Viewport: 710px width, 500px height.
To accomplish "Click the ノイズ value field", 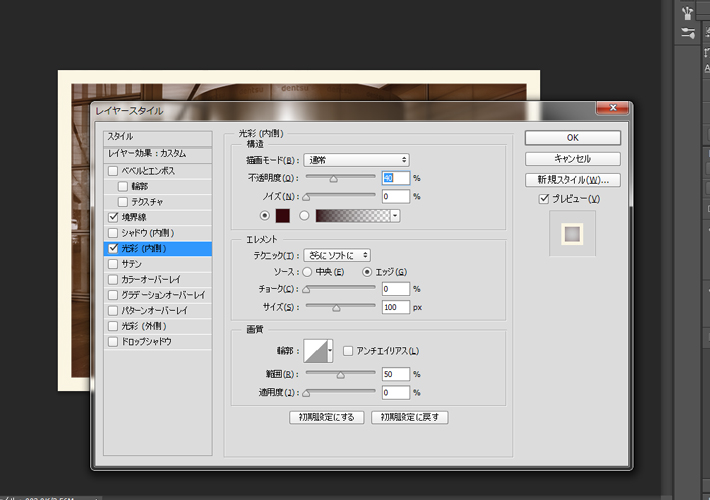I will pyautogui.click(x=396, y=197).
